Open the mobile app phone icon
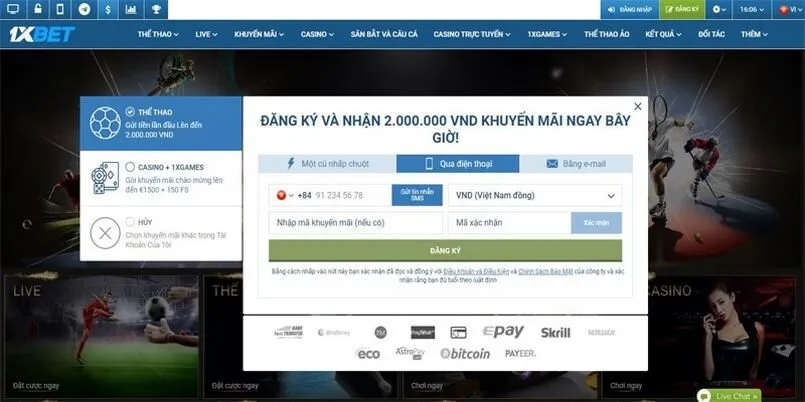805x402 pixels. pos(60,9)
